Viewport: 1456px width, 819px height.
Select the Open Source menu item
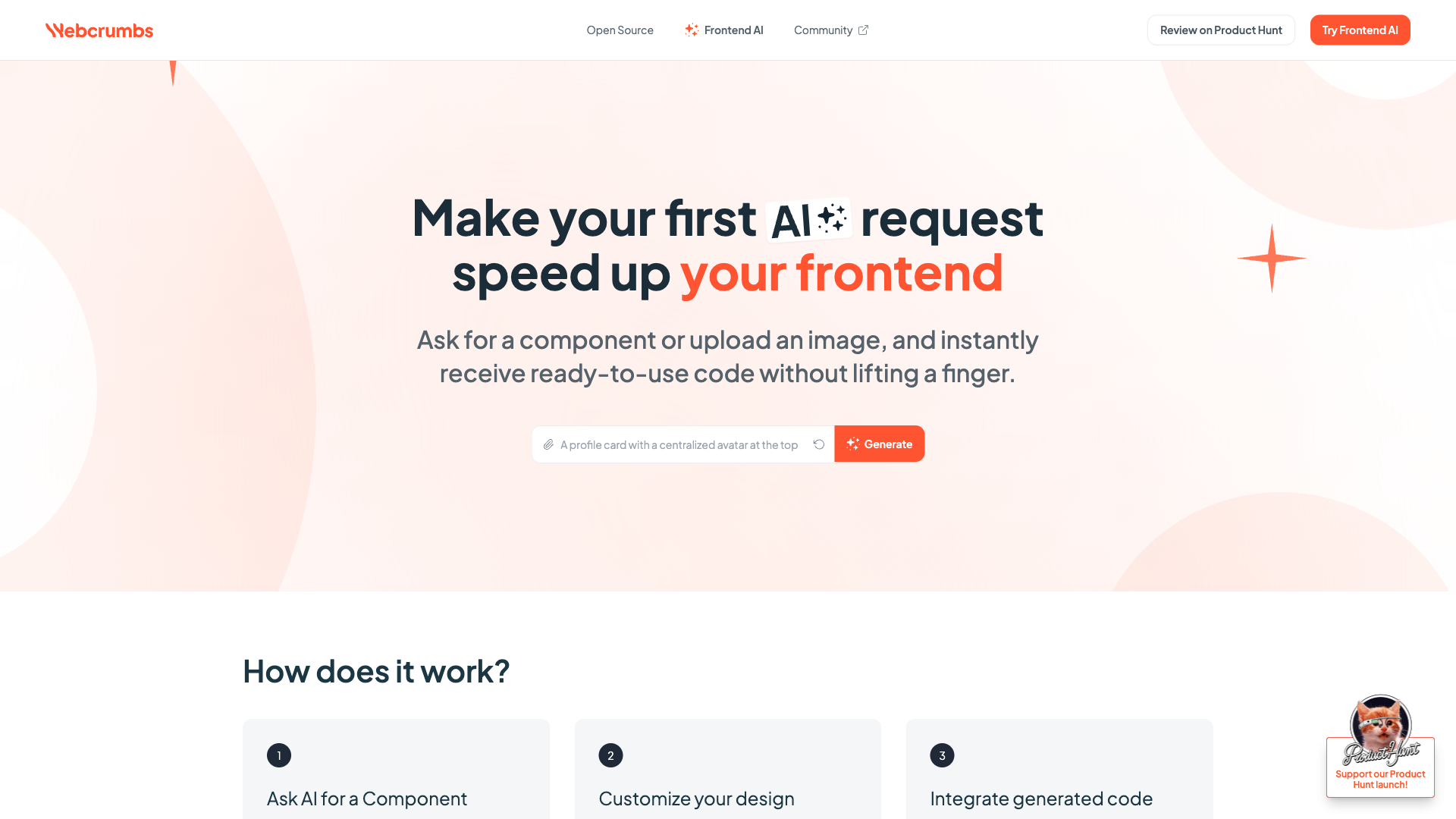(x=620, y=30)
